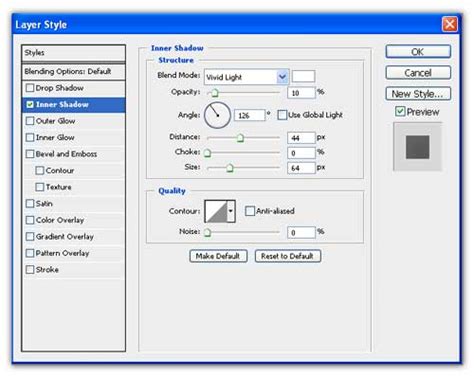Select the Stroke style label
The width and height of the screenshot is (474, 377).
pos(47,270)
